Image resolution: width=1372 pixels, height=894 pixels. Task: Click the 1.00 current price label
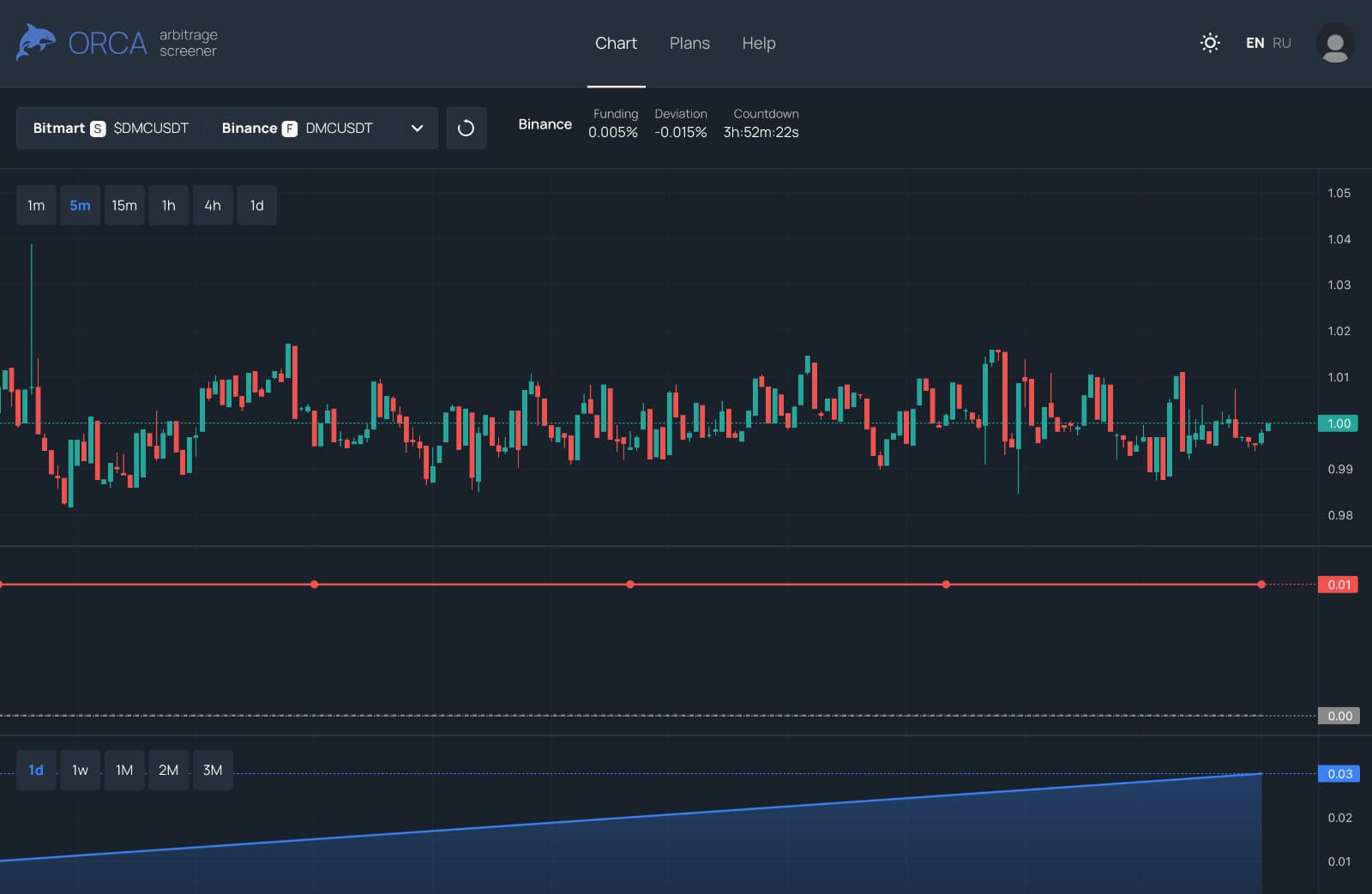1338,423
